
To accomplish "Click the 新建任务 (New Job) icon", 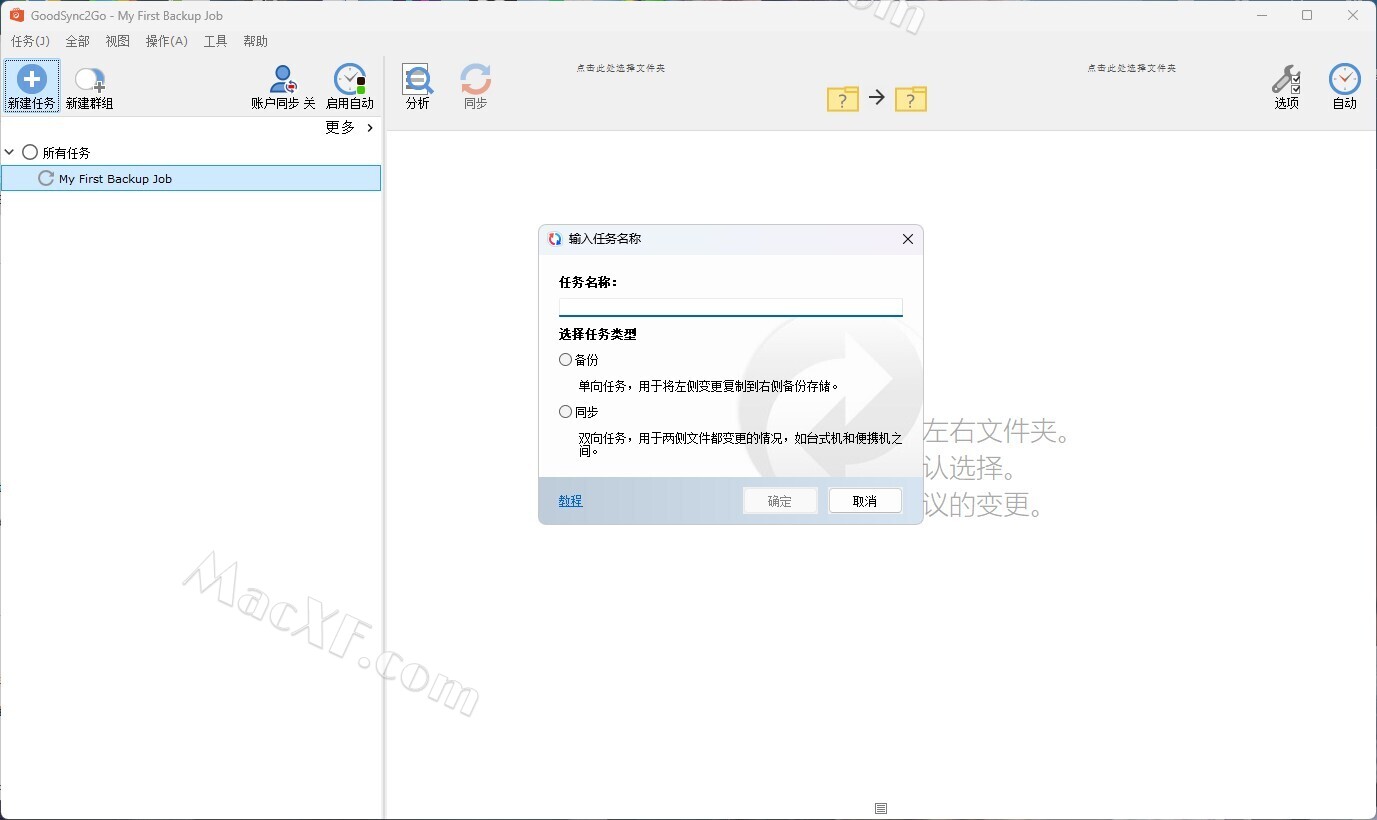I will tap(32, 80).
